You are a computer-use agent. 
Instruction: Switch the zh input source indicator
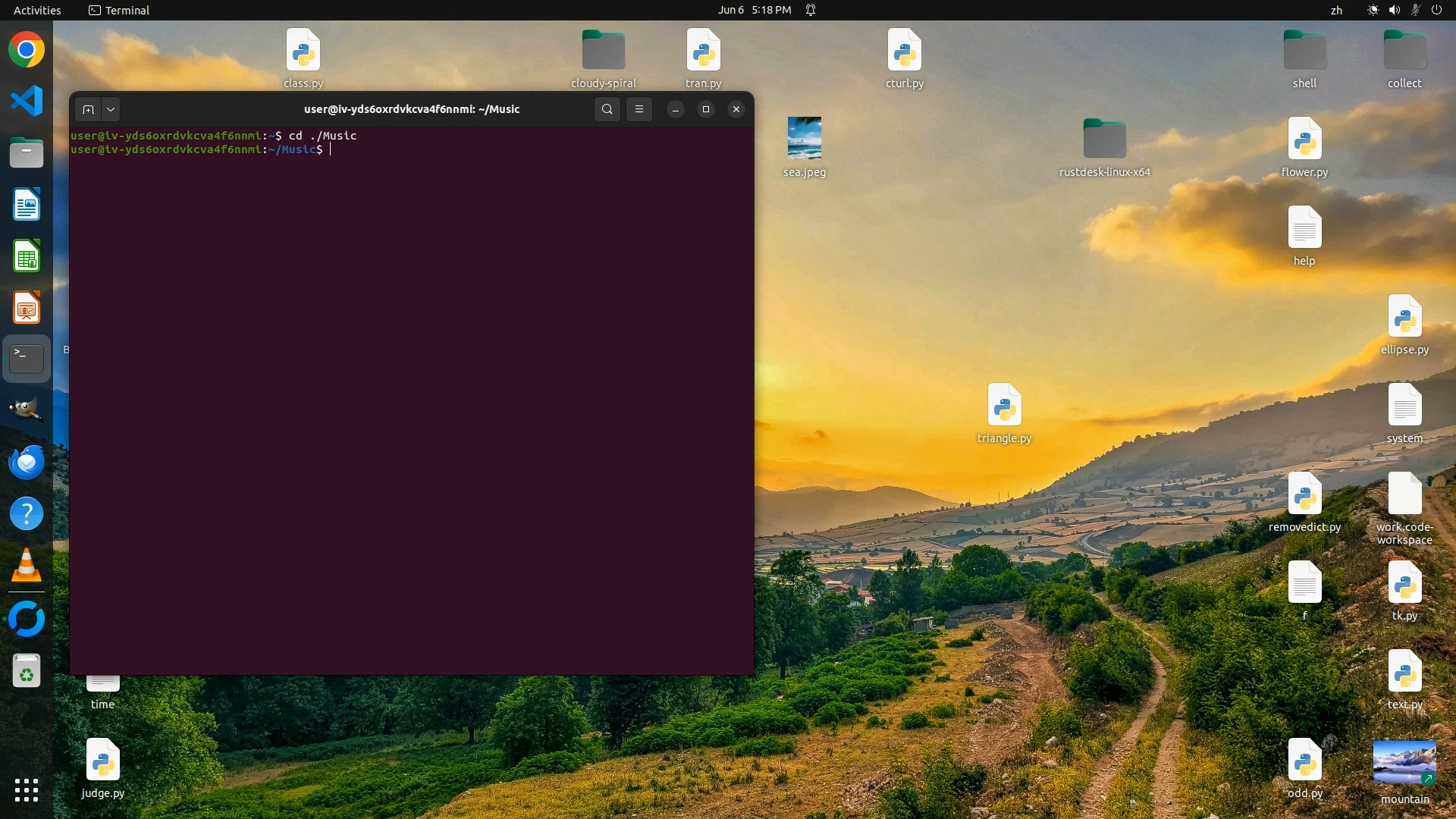pyautogui.click(x=1336, y=10)
